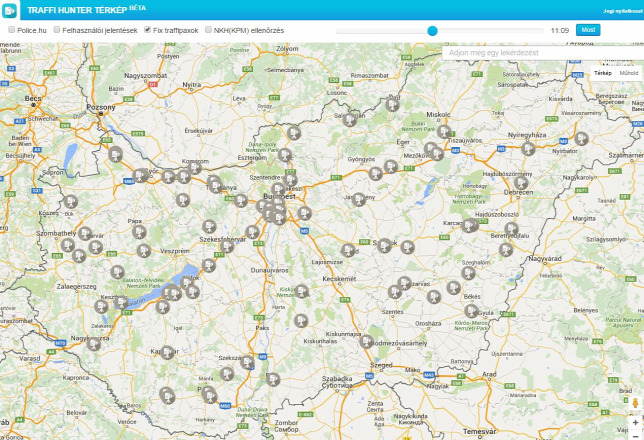This screenshot has height=440, width=644.
Task: Select the camera marker at Berettyóújfalu
Action: tap(511, 229)
